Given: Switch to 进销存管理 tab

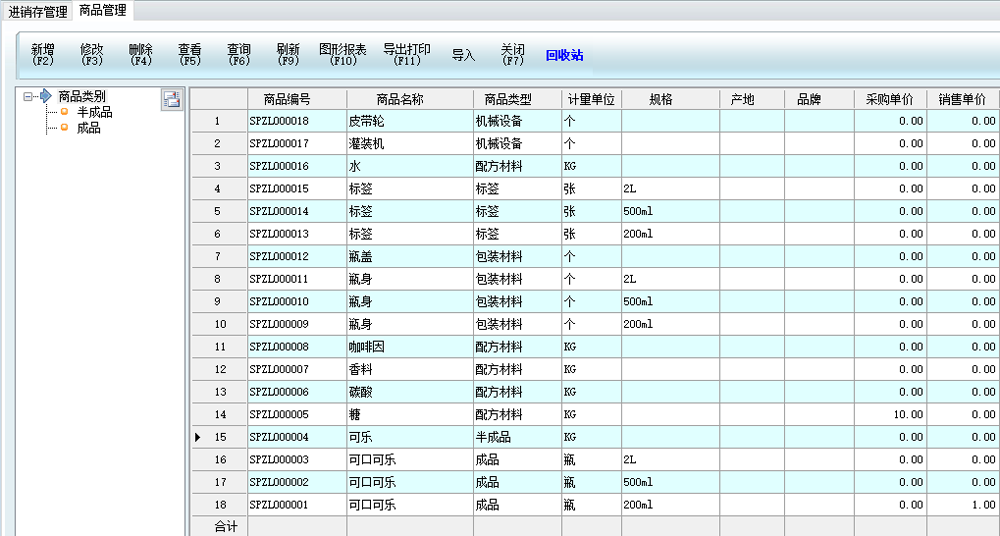Looking at the screenshot, I should pos(38,12).
